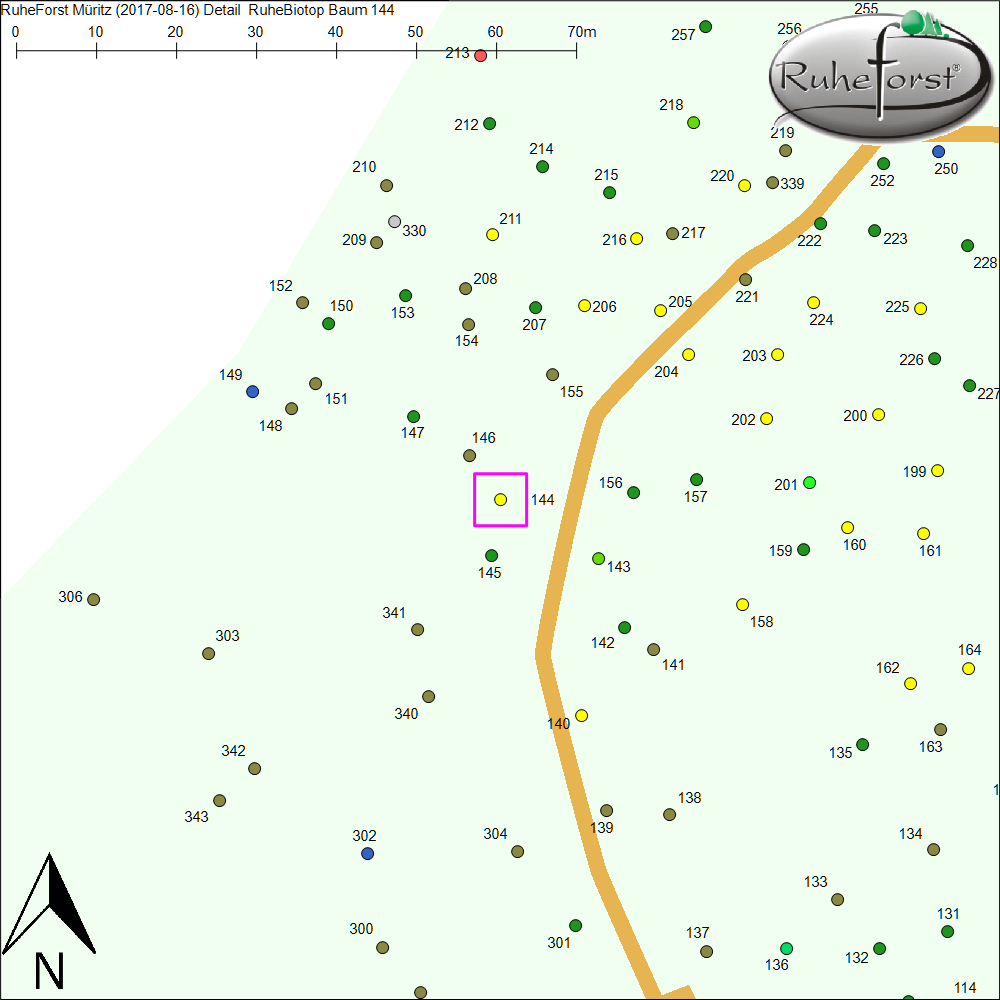This screenshot has height=1000, width=1000.
Task: Click the blue tree marker 302
Action: click(x=367, y=853)
